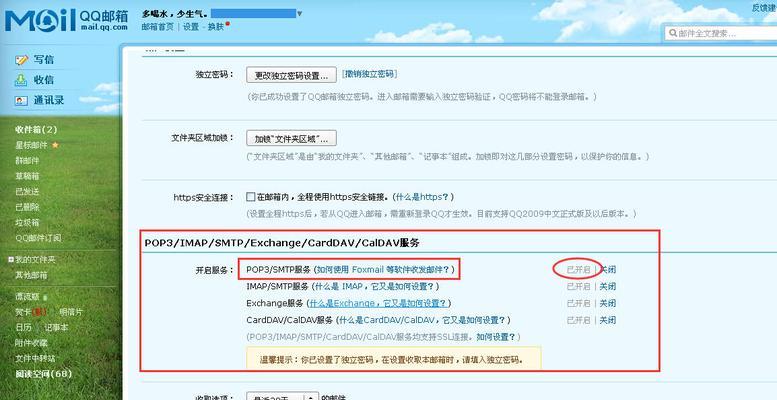777x400 pixels.
Task: Click 关闭 for POP3/SMTP service
Action: 608,270
